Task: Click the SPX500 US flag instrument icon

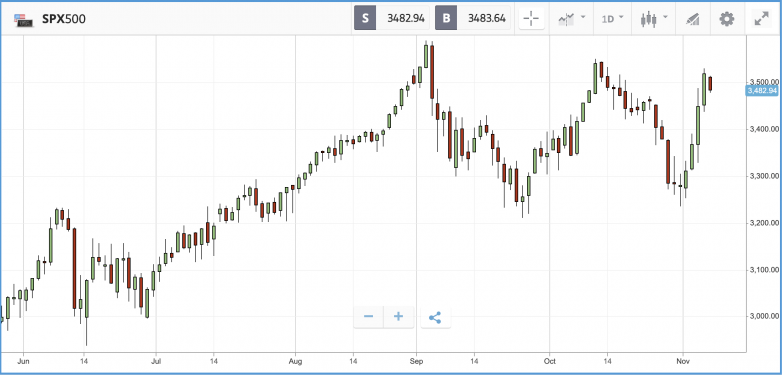Action: 23,20
